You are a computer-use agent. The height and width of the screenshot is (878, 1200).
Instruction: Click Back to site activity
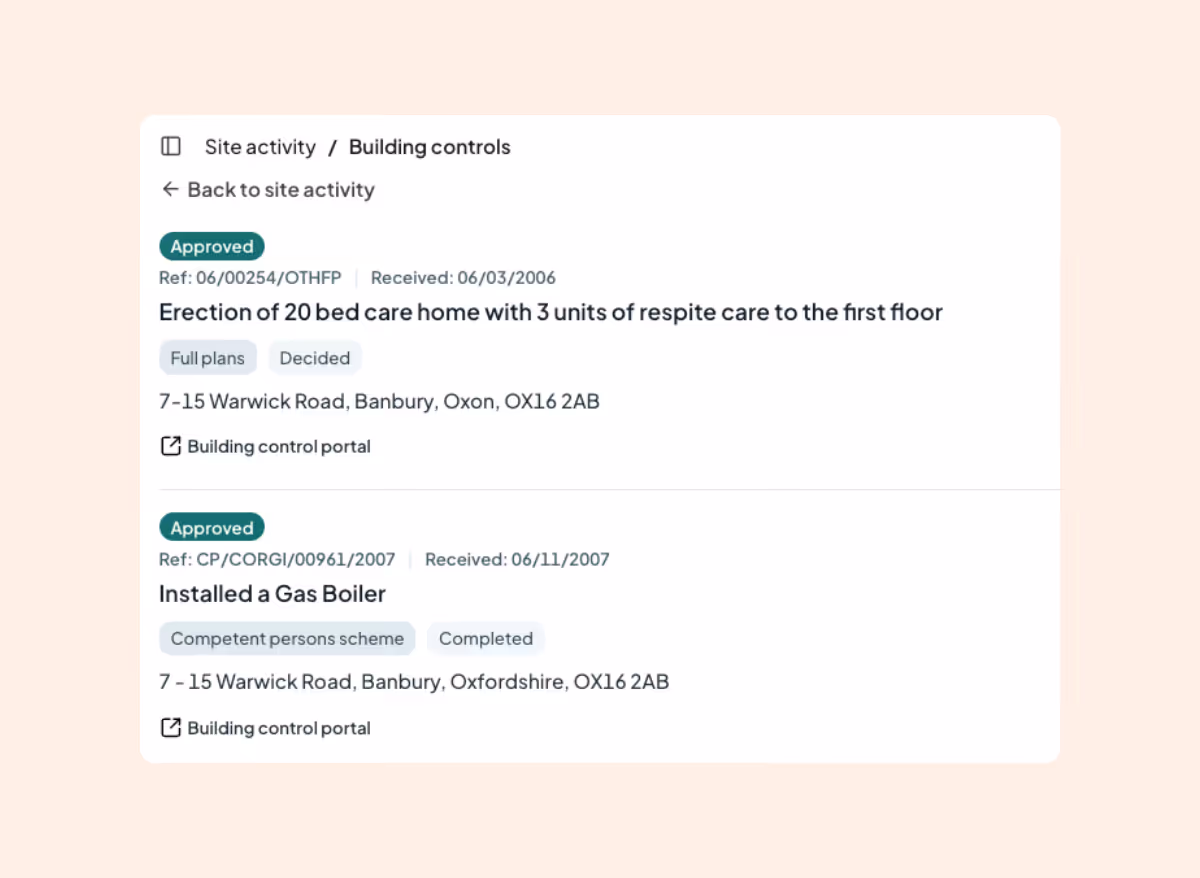pos(280,189)
